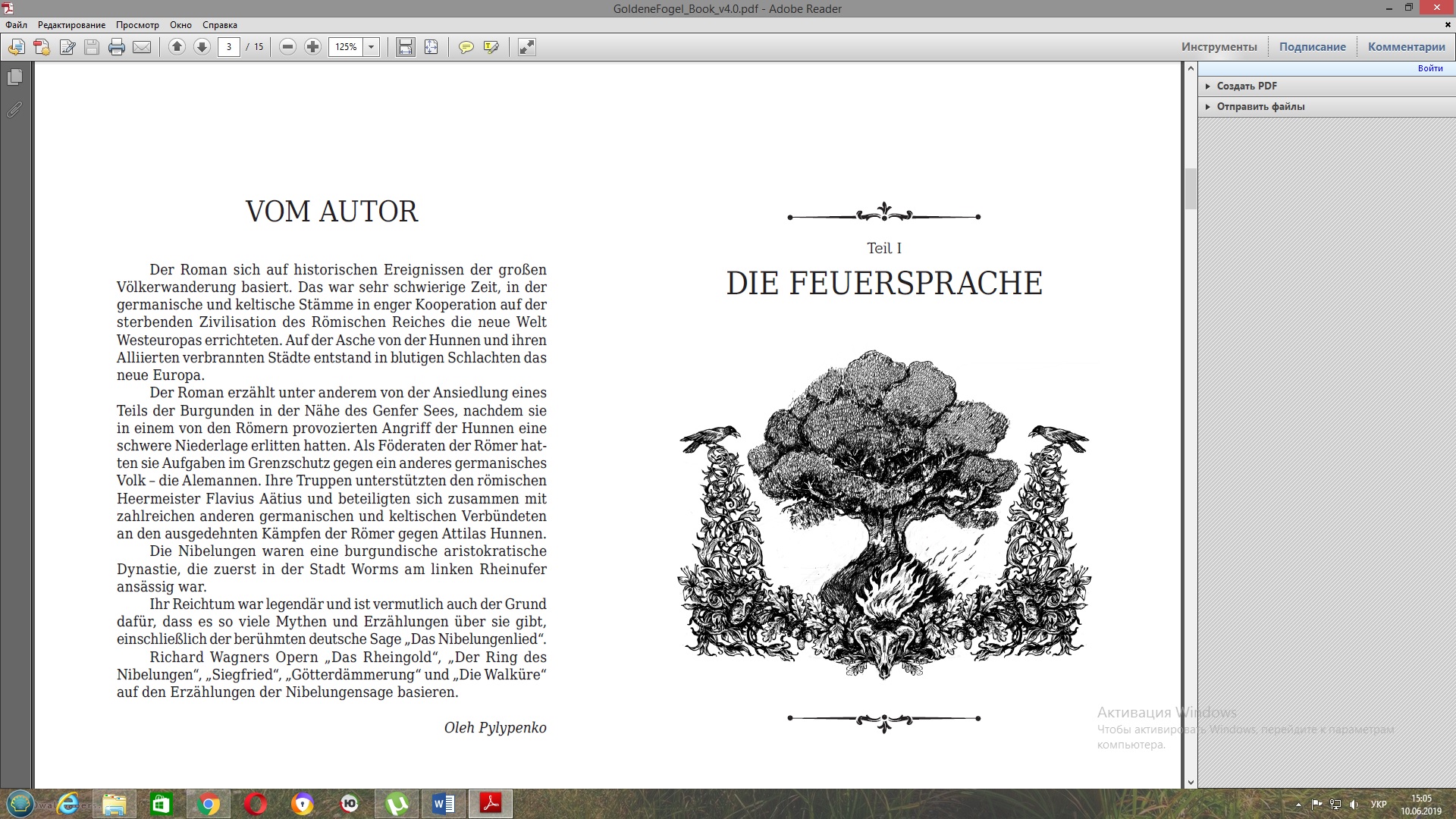1456x819 pixels.
Task: Click the page number input field
Action: click(228, 47)
